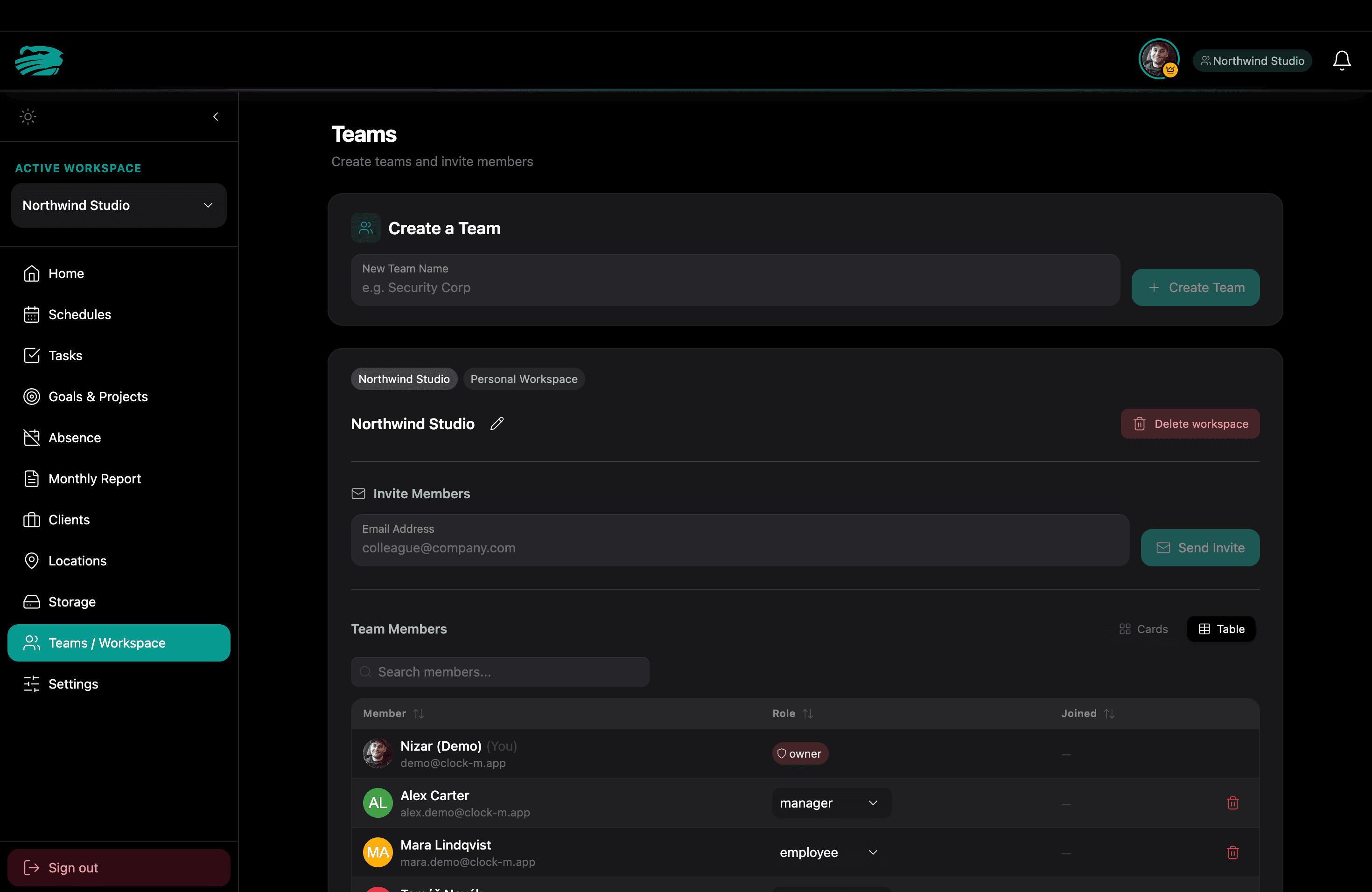Focus the New Team Name field
This screenshot has height=892, width=1372.
pyautogui.click(x=735, y=280)
